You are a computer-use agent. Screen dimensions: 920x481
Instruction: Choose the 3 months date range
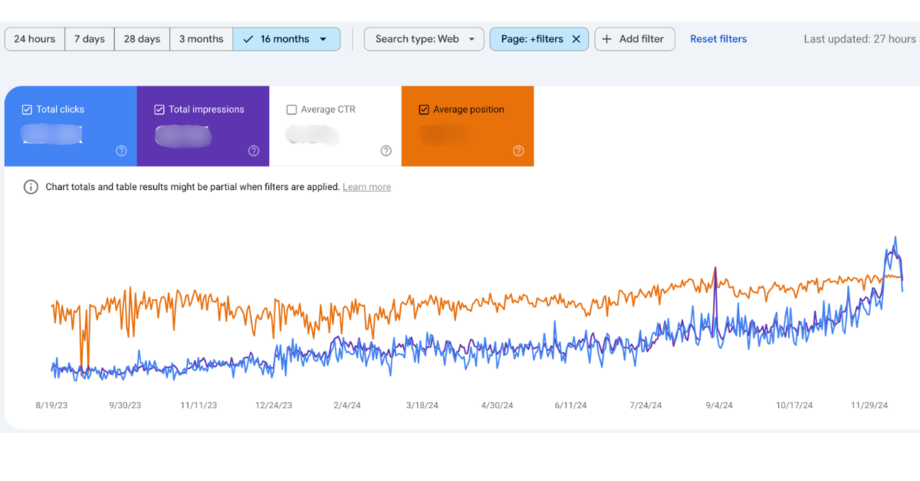point(201,39)
